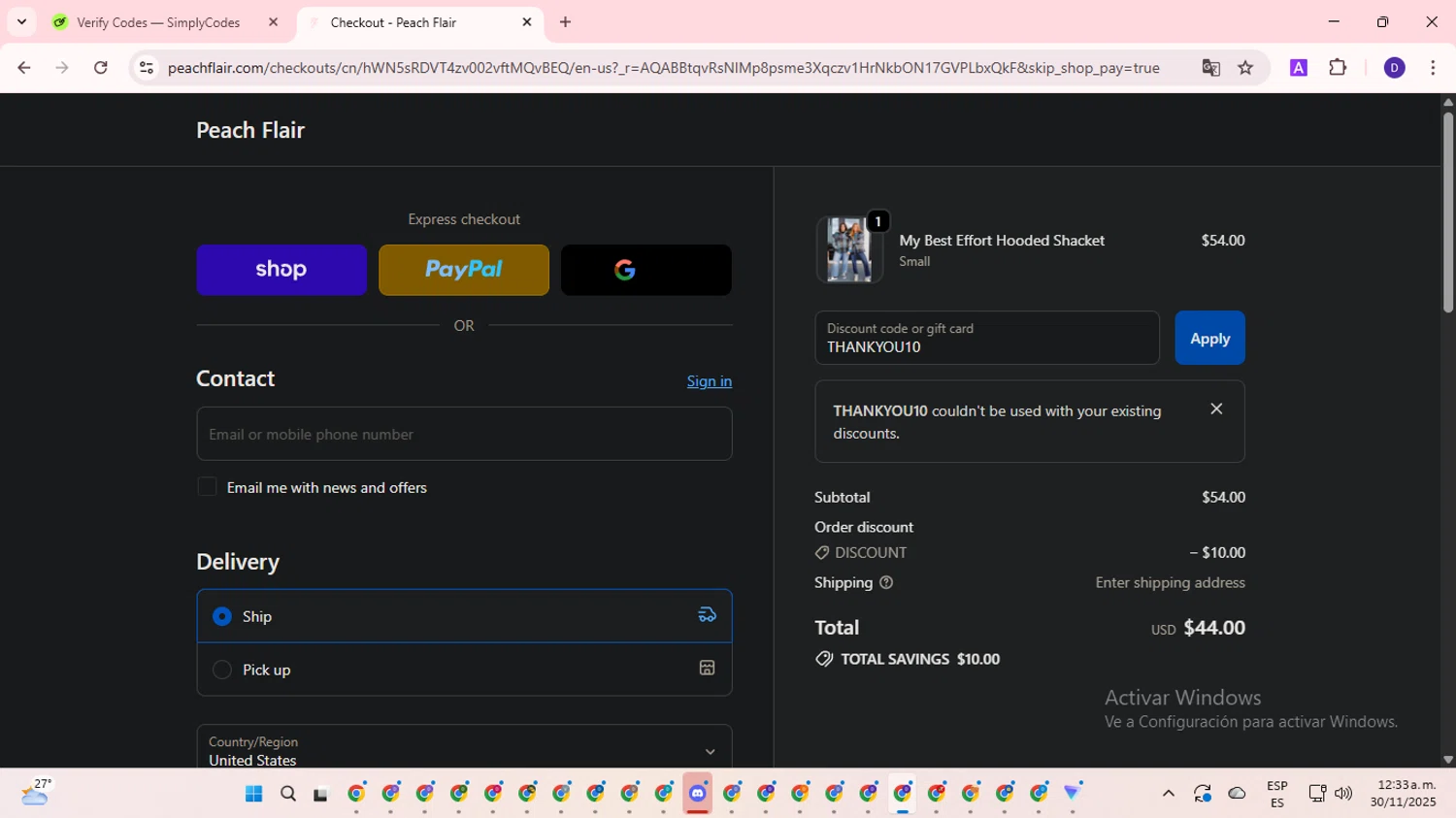Open the Chrome three-dot menu
This screenshot has width=1456, height=818.
point(1434,68)
